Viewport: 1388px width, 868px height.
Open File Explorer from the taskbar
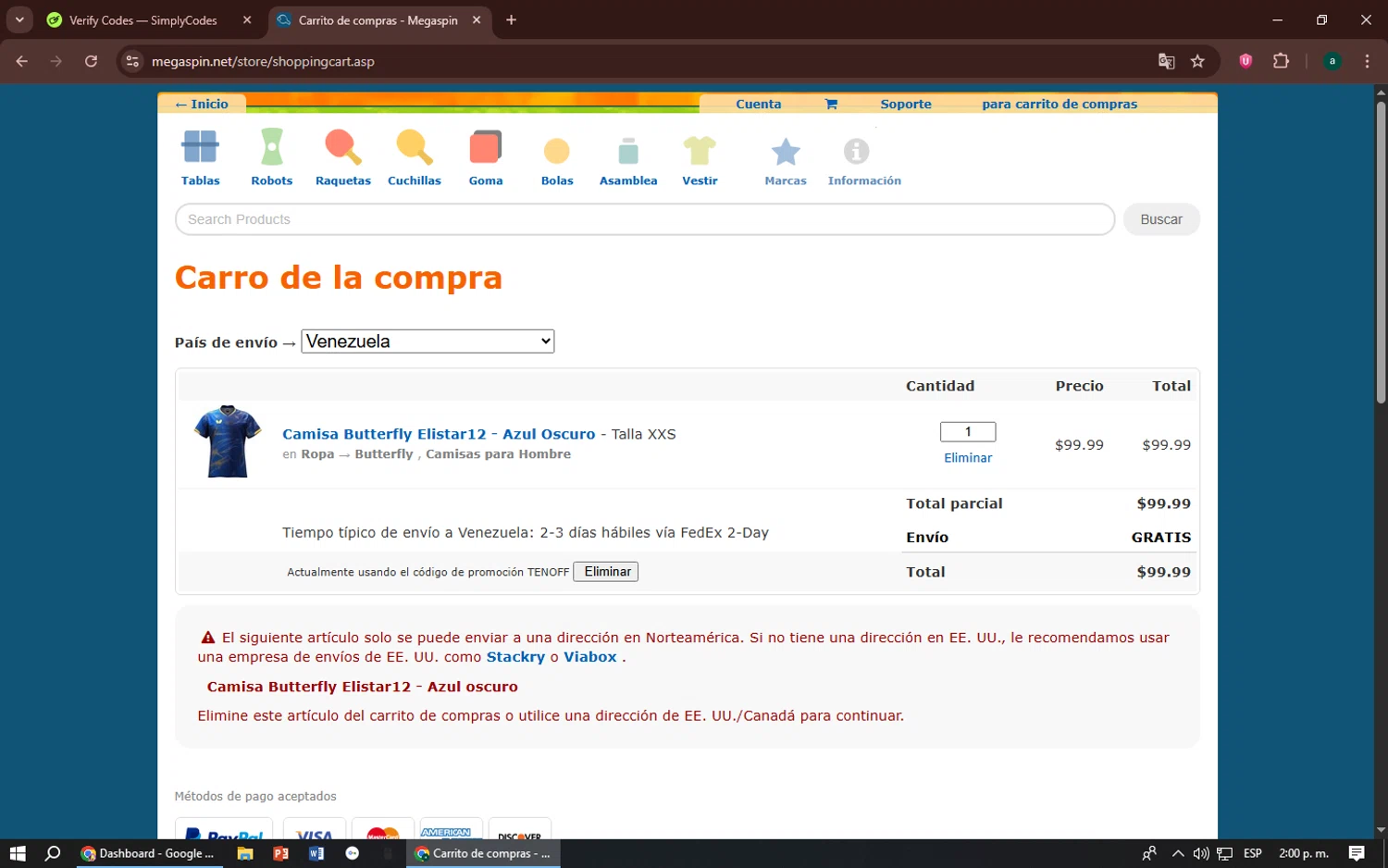[245, 853]
